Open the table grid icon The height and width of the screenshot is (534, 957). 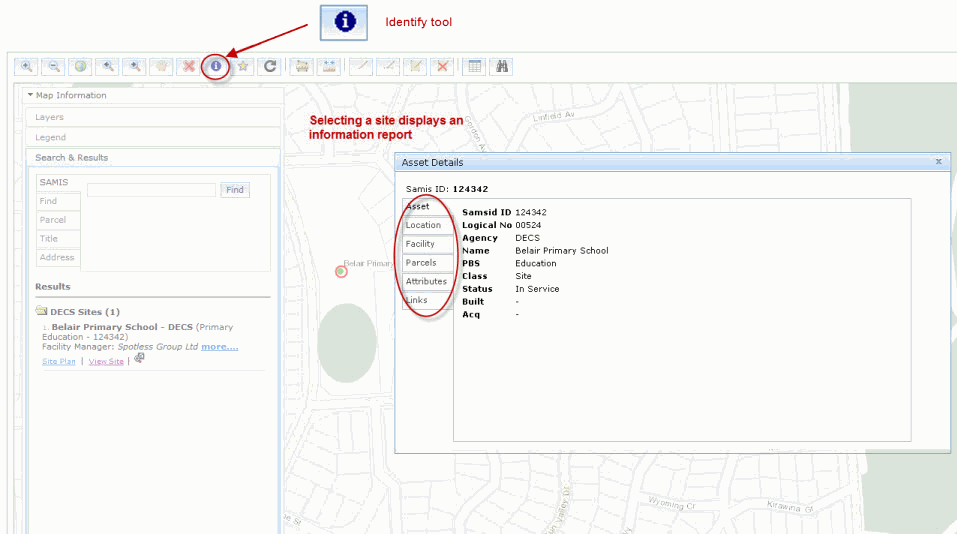pos(475,66)
